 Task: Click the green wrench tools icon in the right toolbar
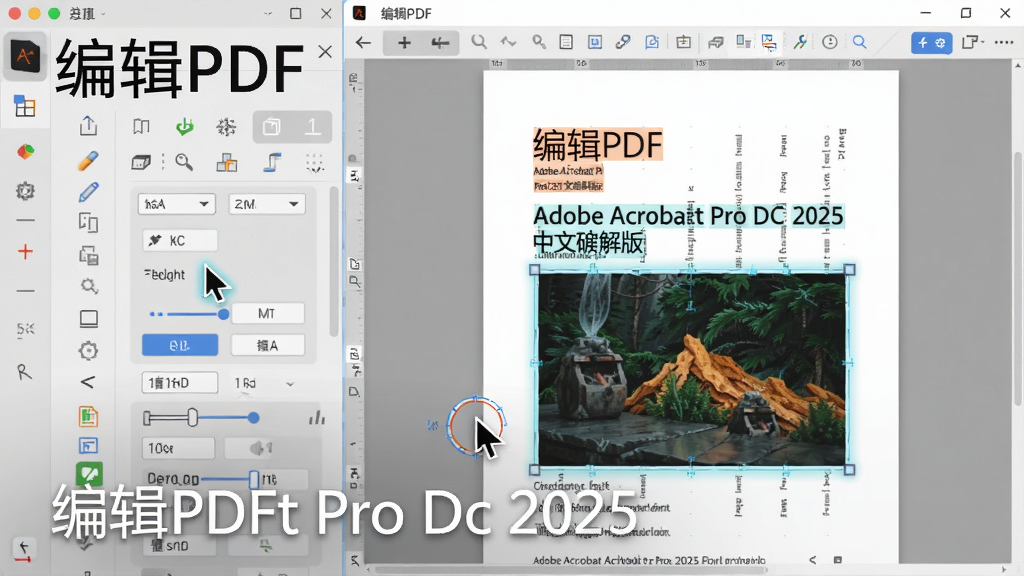pyautogui.click(x=800, y=42)
